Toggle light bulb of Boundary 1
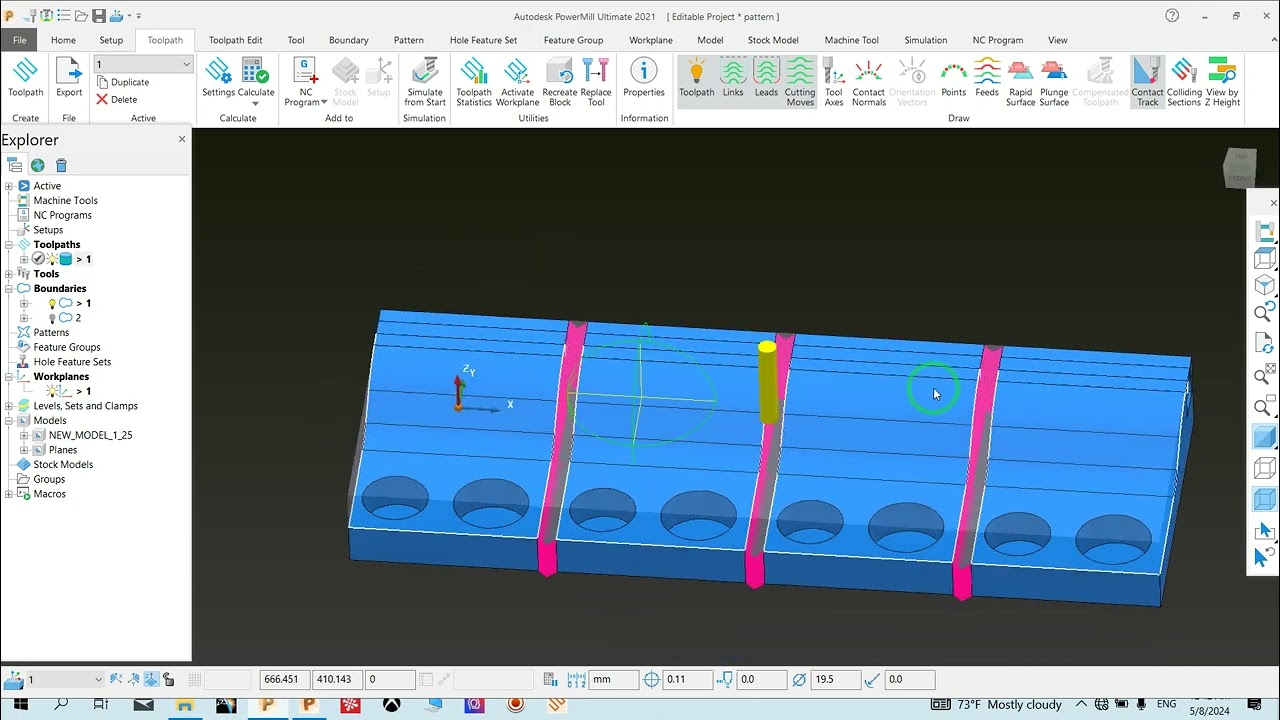The width and height of the screenshot is (1280, 720). coord(52,303)
